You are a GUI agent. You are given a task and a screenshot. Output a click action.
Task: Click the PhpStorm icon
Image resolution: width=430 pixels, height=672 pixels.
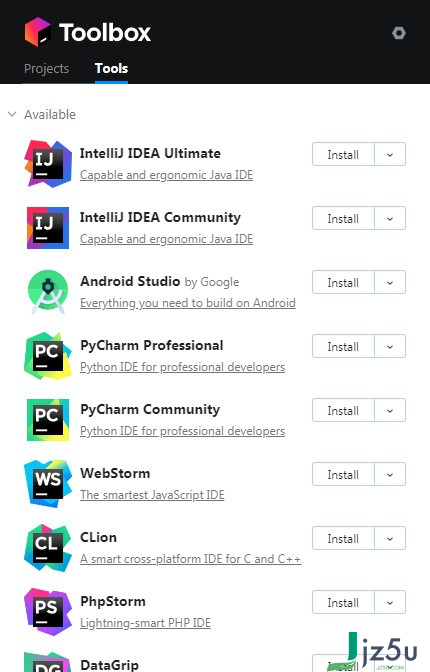(48, 612)
